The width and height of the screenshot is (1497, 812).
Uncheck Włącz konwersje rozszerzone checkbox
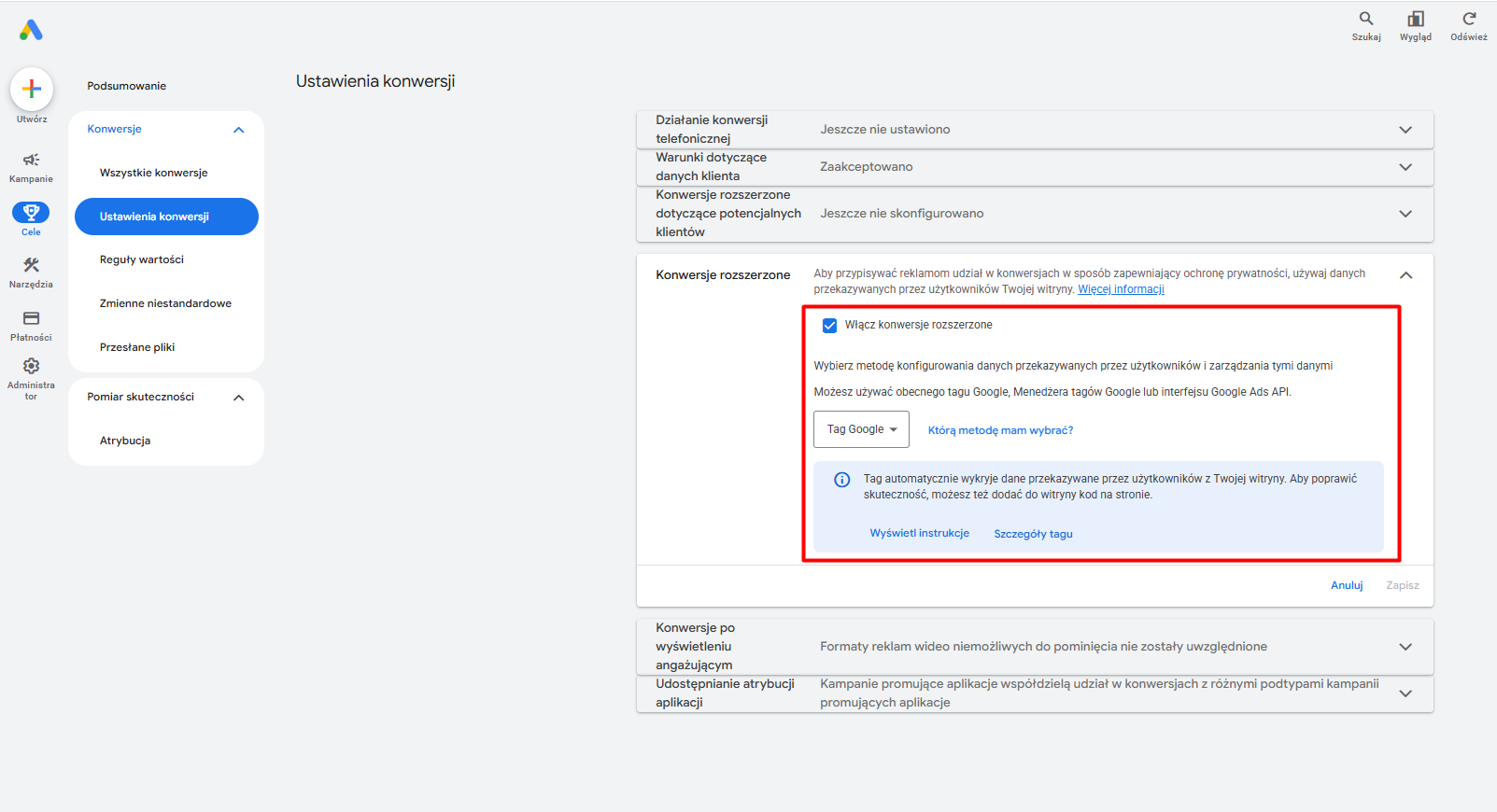tap(829, 326)
